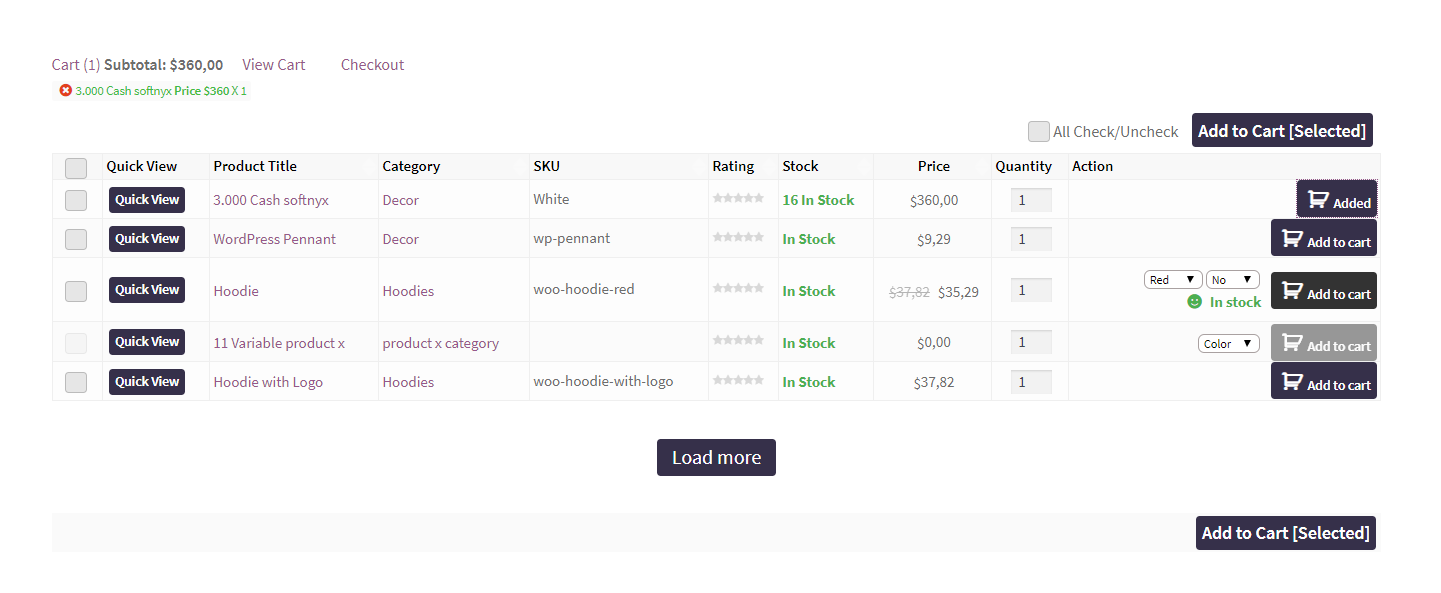
Task: Toggle the All Check/Uncheck checkbox
Action: (1039, 131)
